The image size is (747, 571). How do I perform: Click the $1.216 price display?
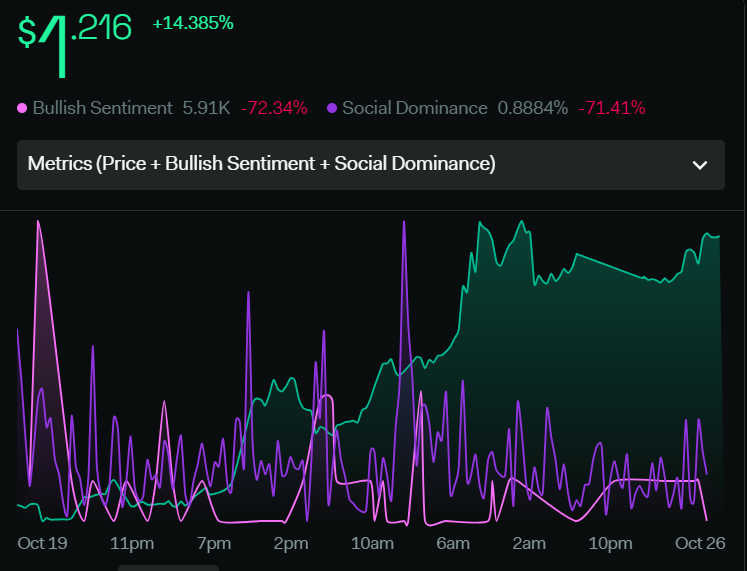74,44
